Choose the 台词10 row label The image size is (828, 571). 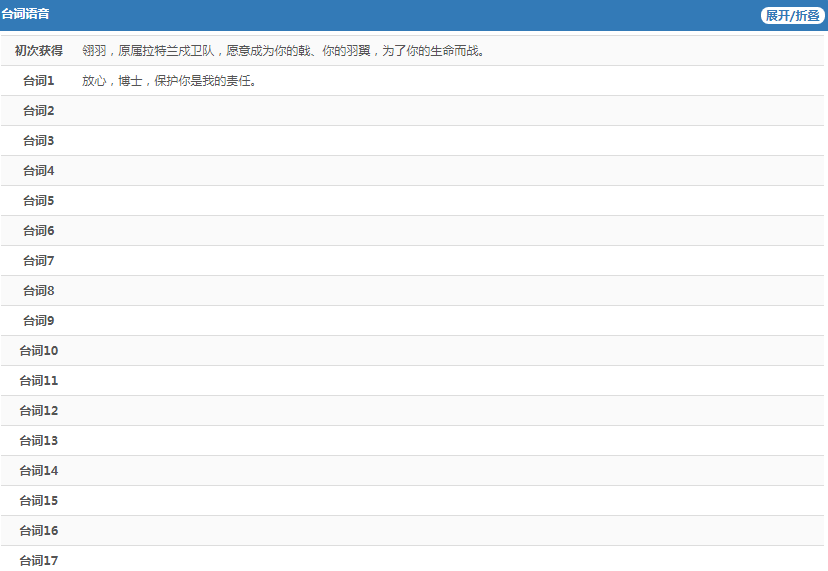click(x=39, y=350)
